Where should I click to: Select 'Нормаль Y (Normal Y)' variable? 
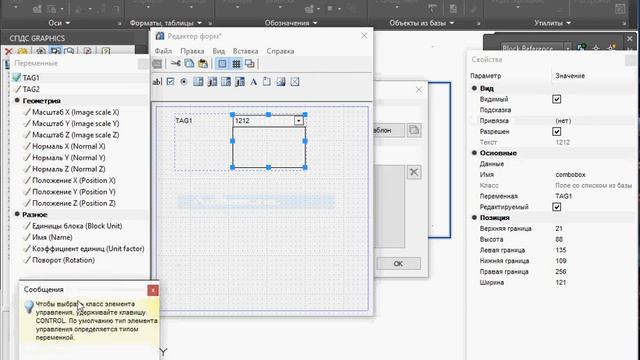69,158
